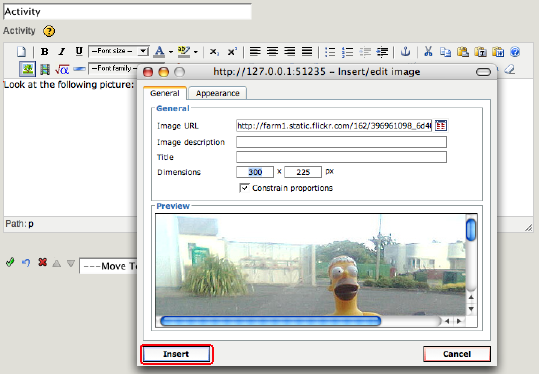Viewport: 539px width, 374px height.
Task: Click the preview scroll up arrow
Action: coord(471,297)
